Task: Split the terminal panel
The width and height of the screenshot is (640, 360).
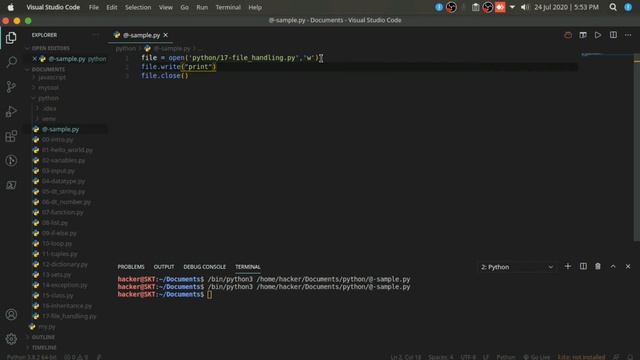Action: click(583, 267)
